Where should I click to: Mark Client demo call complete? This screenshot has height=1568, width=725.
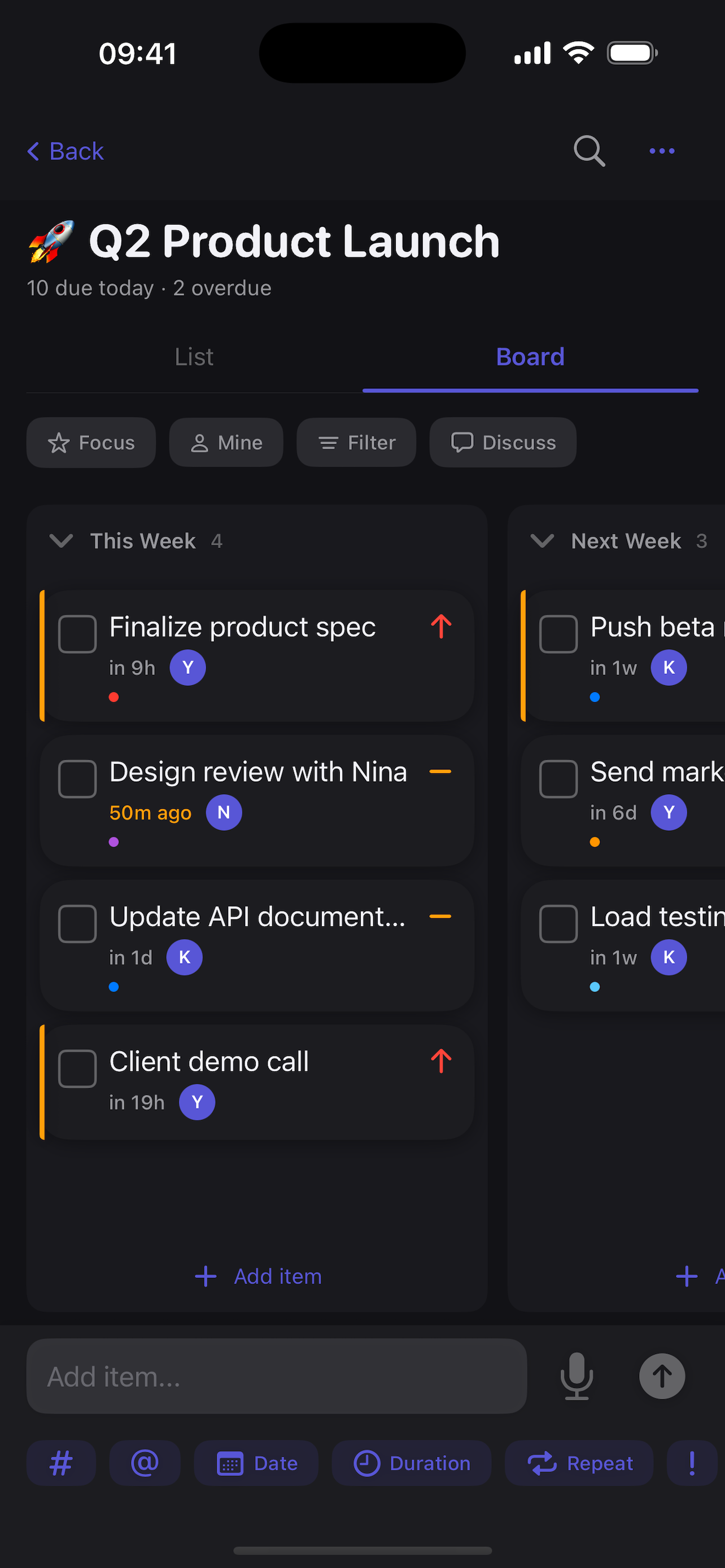[x=77, y=1068]
